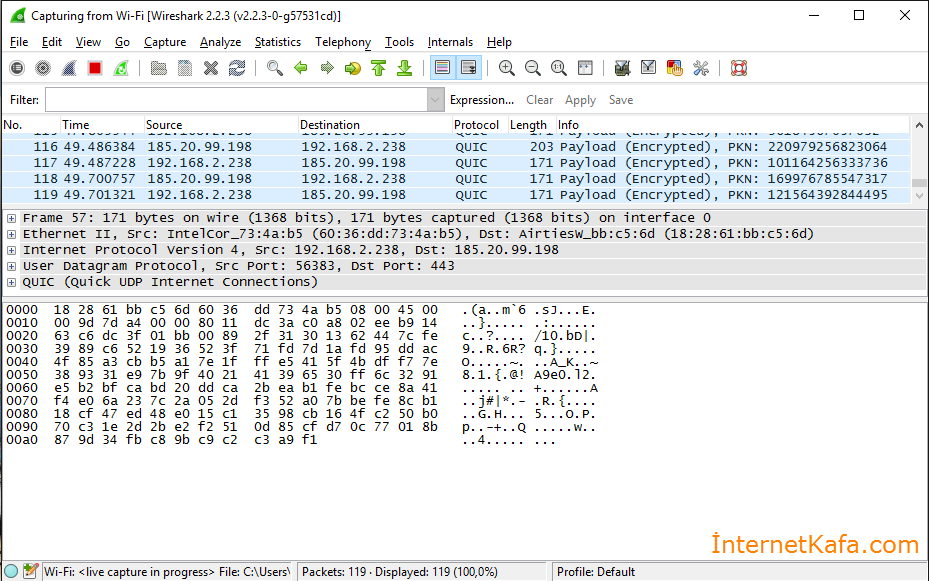
Task: Open the Help menu
Action: pos(499,42)
